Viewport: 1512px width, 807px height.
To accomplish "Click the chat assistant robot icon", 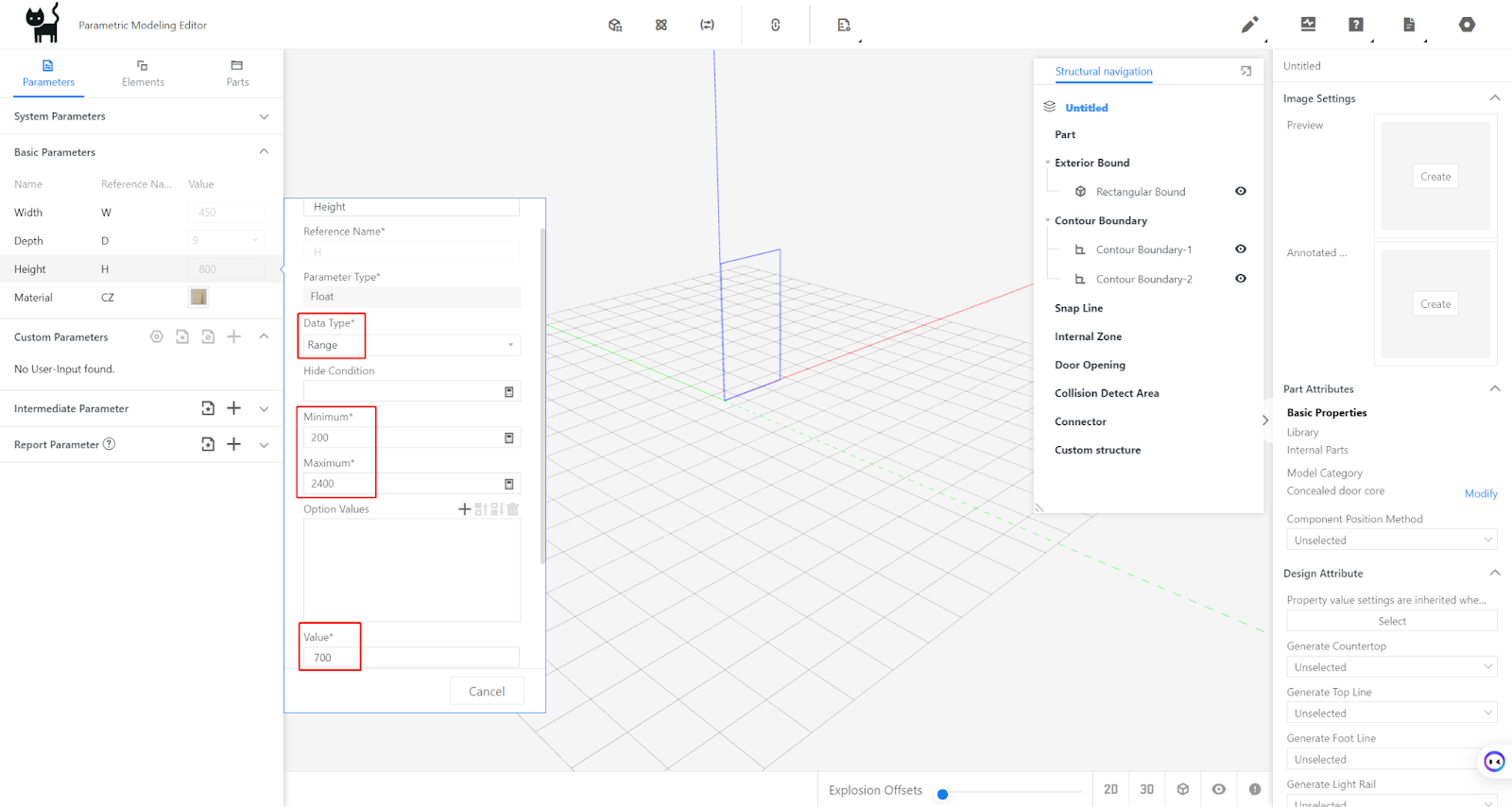I will (1494, 762).
